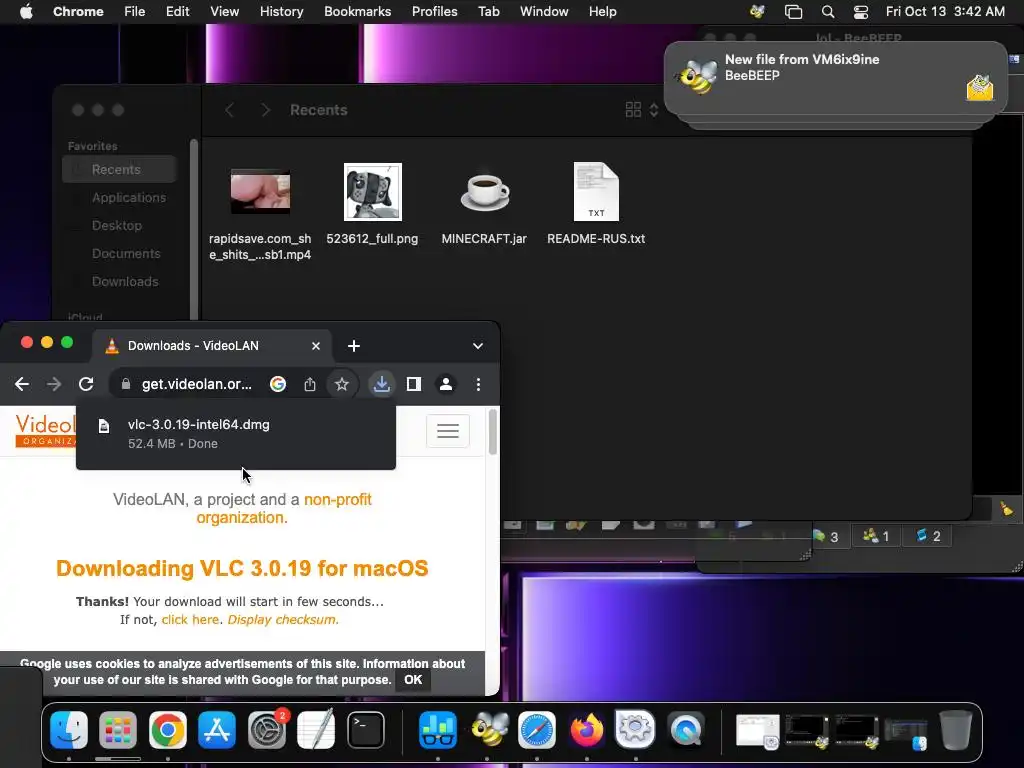
Task: Open Chrome profile avatar icon
Action: coord(446,384)
